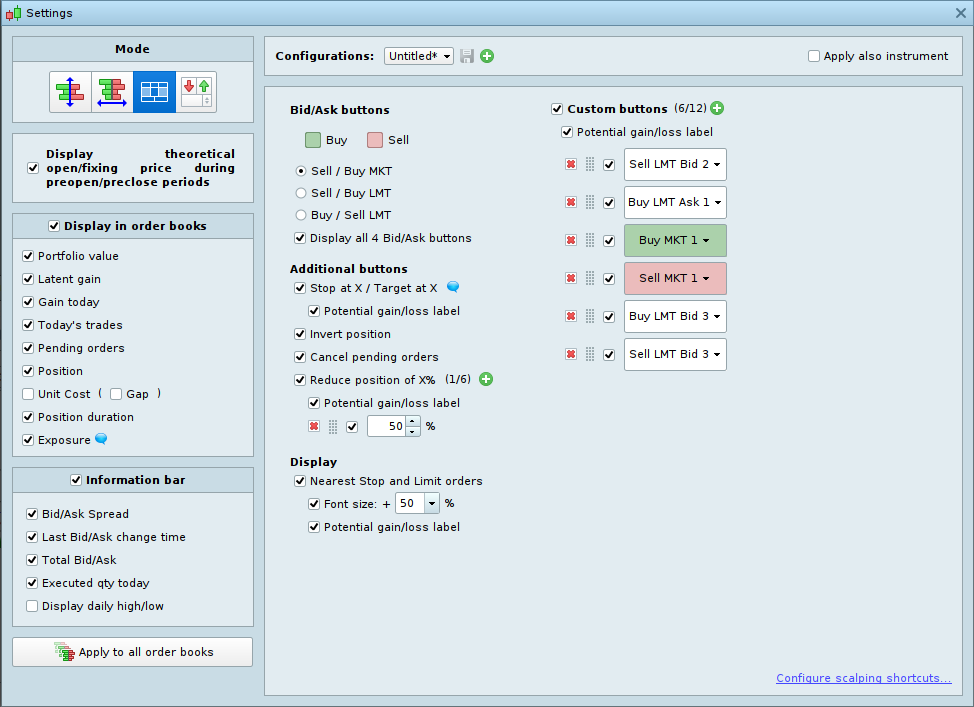Delete the Sell LMT Bid 3 custom button
974x707 pixels.
click(571, 354)
